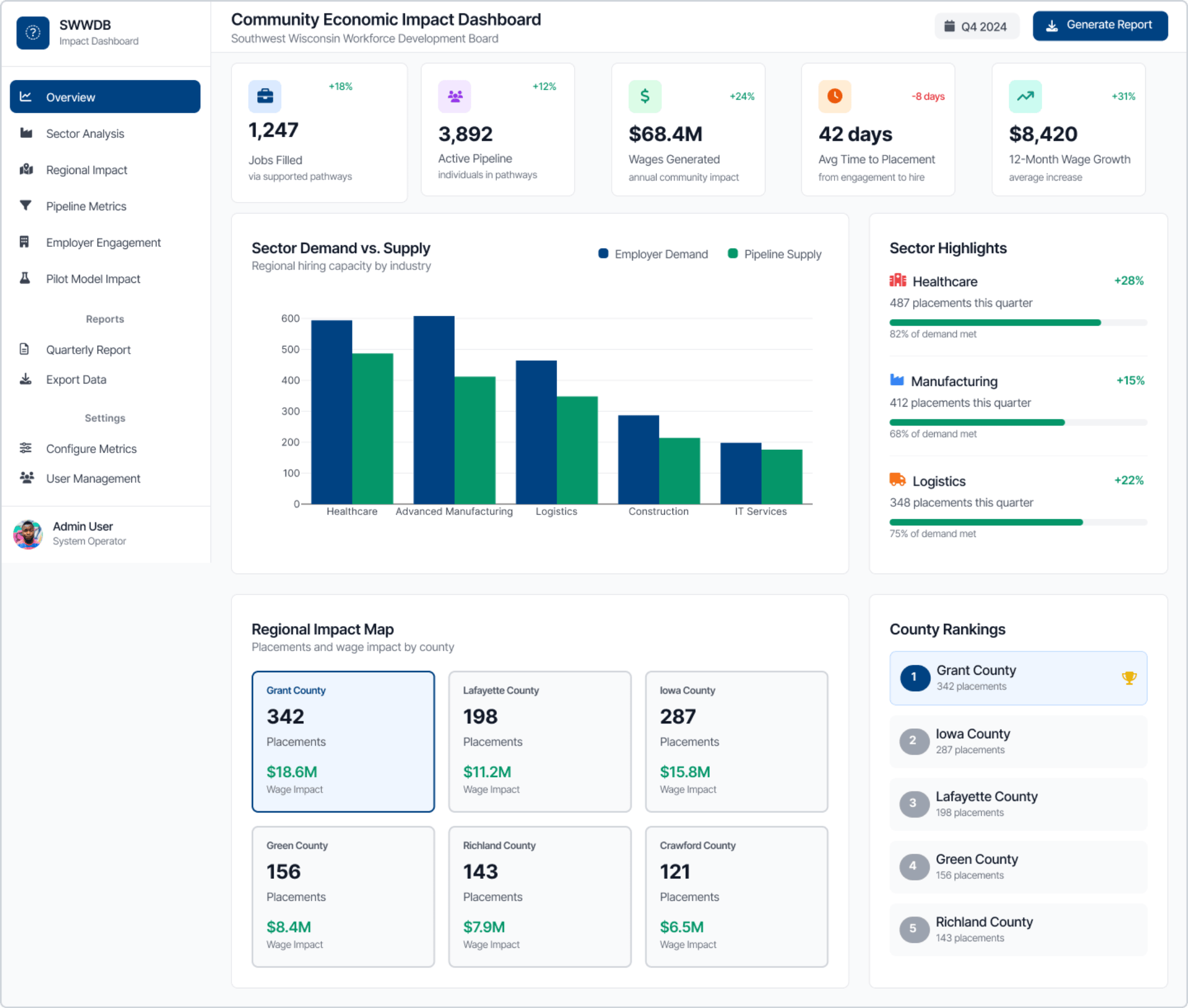Click Green County rank 4 row

pos(1018,866)
